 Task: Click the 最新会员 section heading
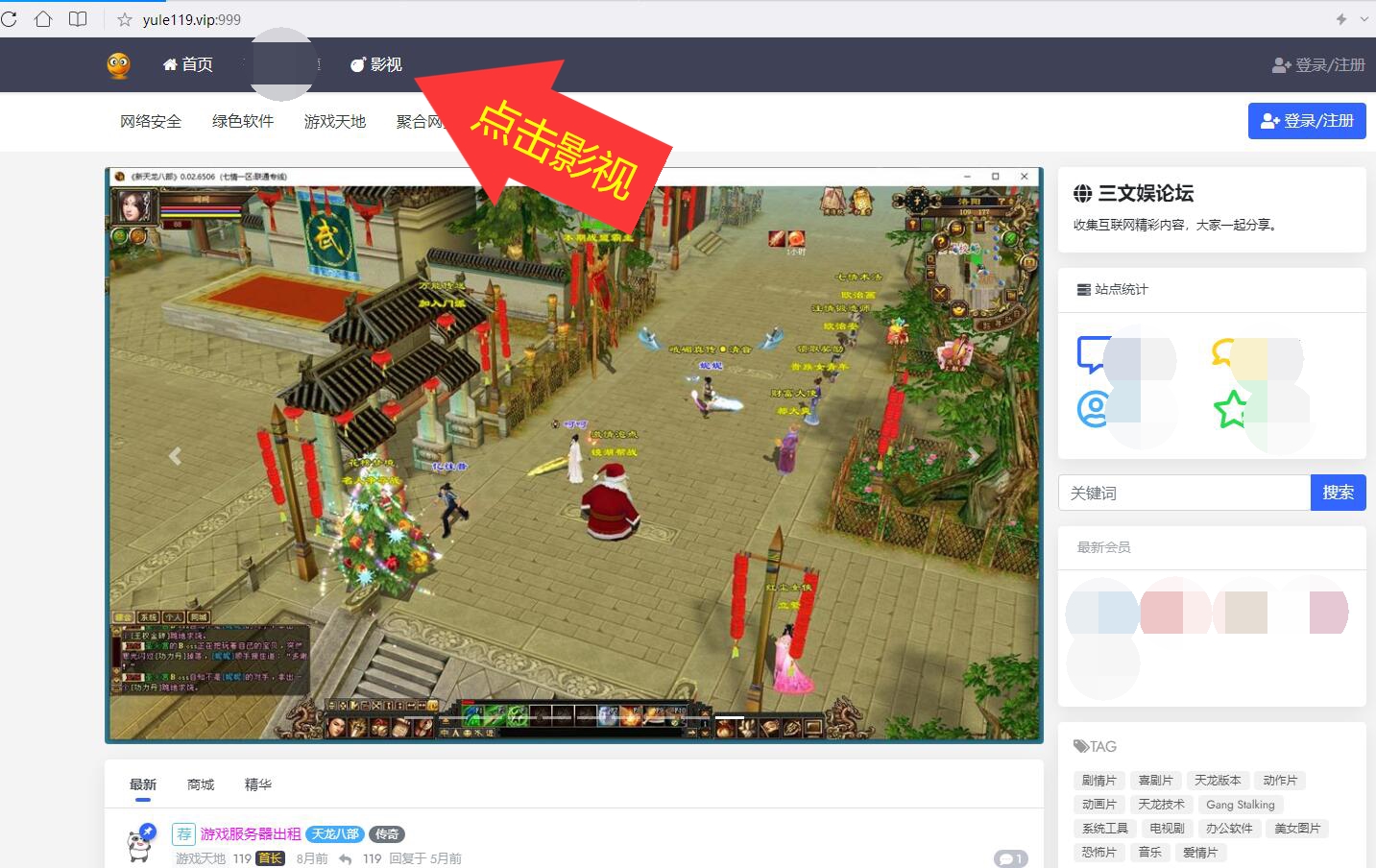pos(1103,547)
